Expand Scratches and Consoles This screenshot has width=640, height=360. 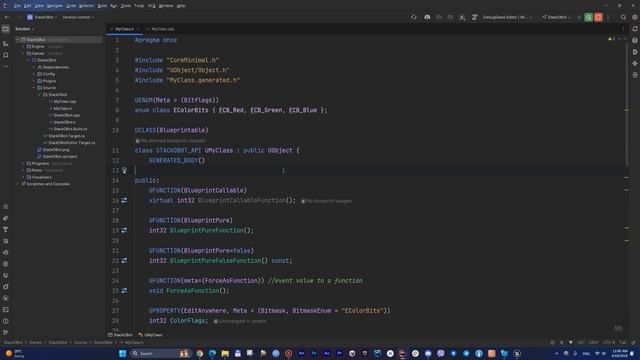pyautogui.click(x=18, y=184)
